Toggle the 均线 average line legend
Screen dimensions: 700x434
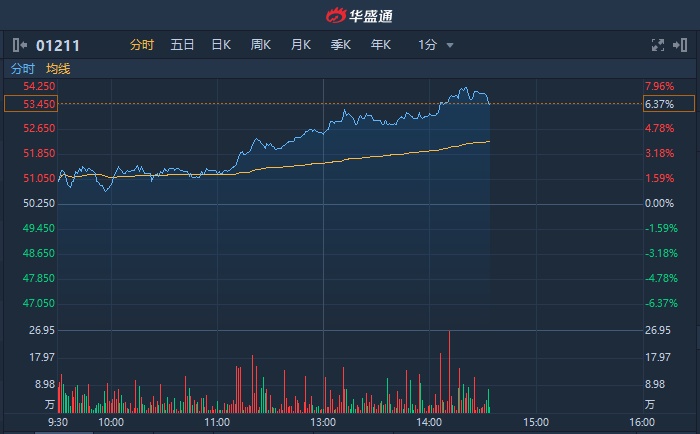click(x=58, y=69)
